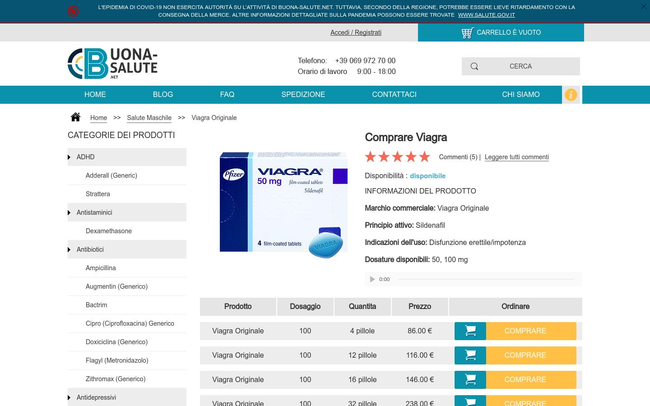Click COMPRARE for 12 pillole
This screenshot has height=406, width=650.
click(x=531, y=355)
